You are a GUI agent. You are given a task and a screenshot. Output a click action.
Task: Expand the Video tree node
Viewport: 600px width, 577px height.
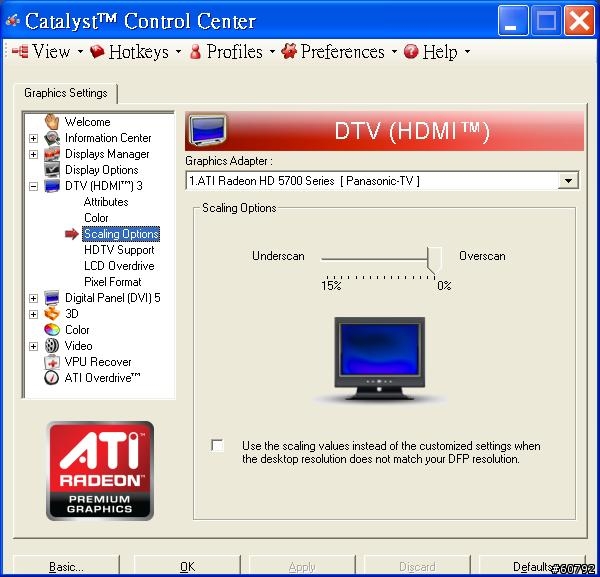[33, 346]
